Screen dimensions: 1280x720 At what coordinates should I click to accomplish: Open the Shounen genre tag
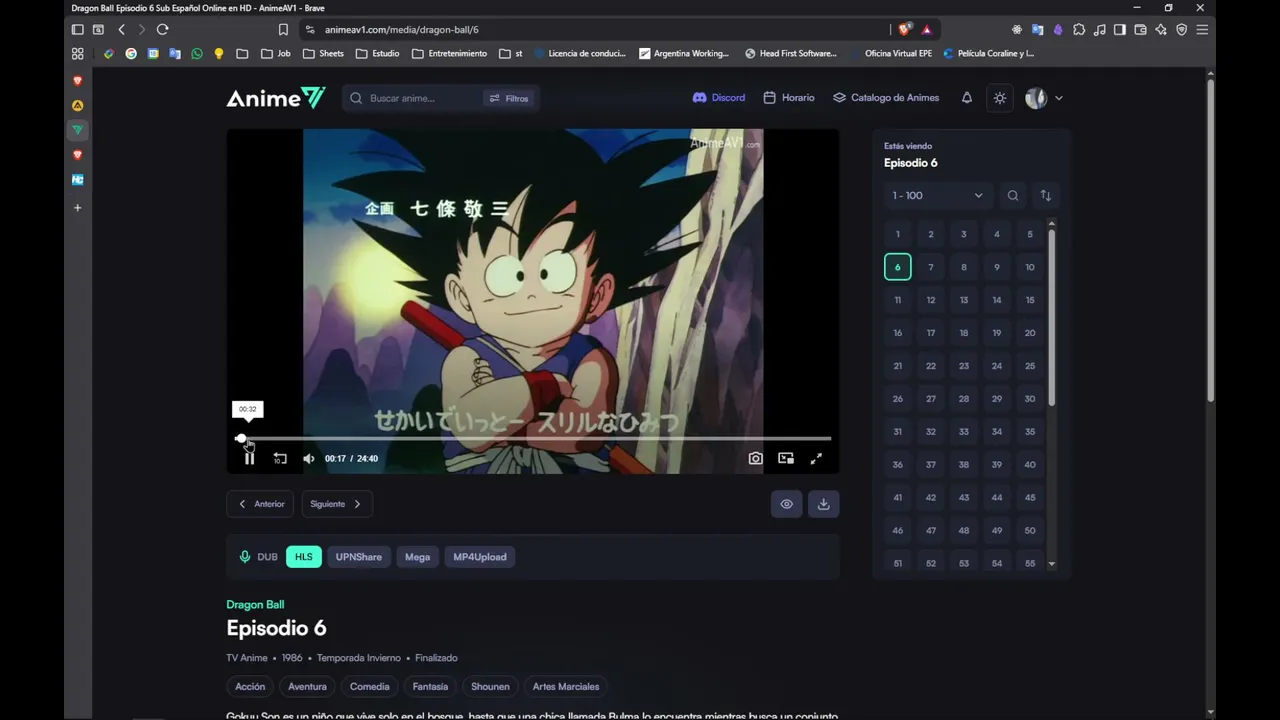490,687
